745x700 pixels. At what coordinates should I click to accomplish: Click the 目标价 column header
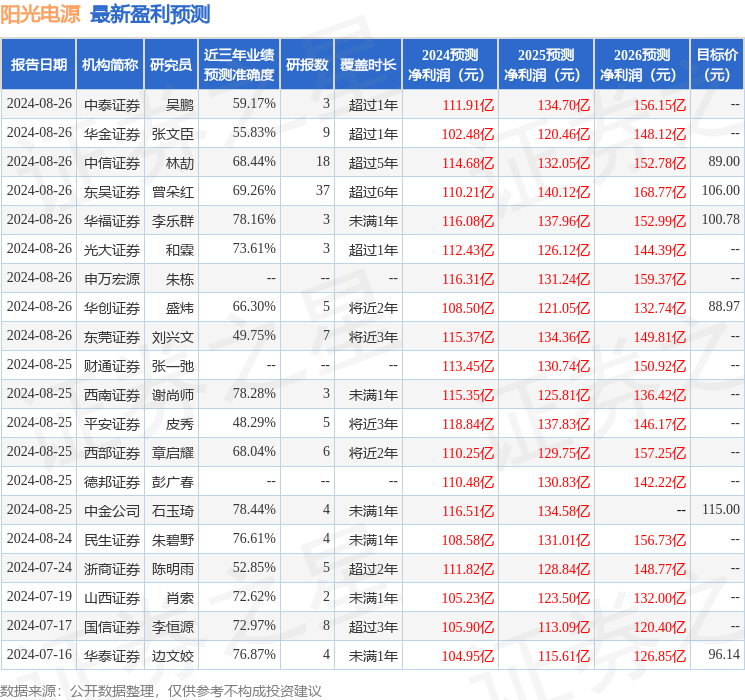click(x=717, y=64)
